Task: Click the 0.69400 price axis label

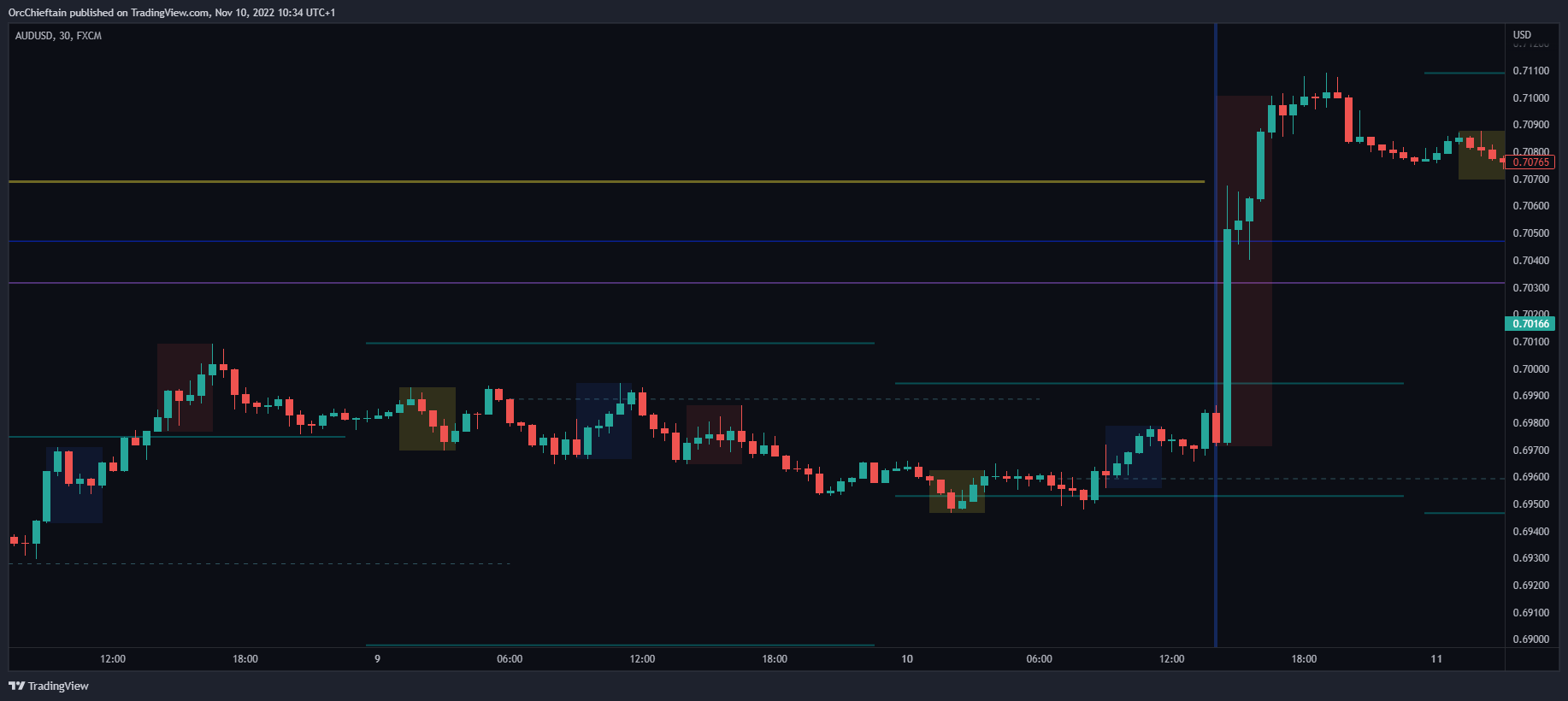Action: pyautogui.click(x=1530, y=532)
